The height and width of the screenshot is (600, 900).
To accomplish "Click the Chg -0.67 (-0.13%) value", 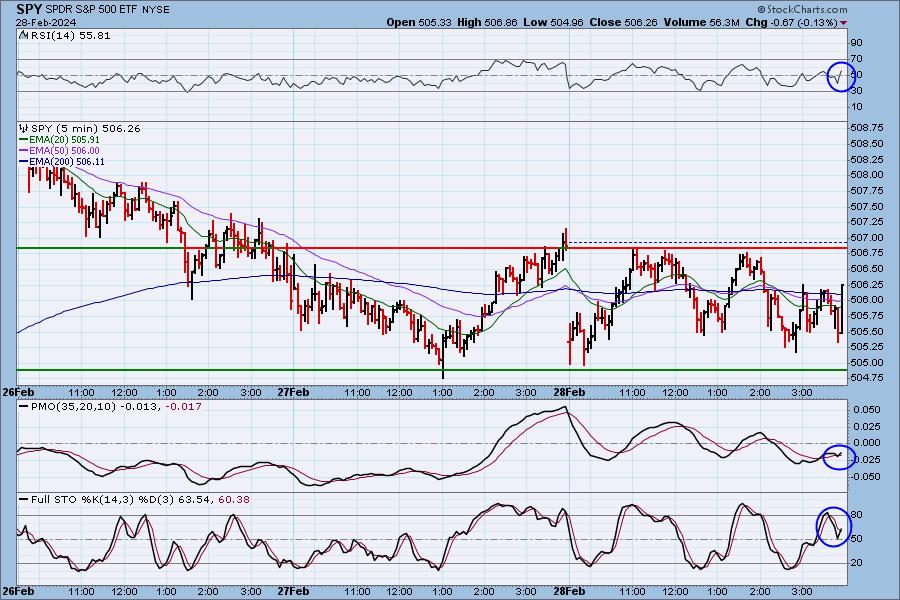I will (x=791, y=22).
